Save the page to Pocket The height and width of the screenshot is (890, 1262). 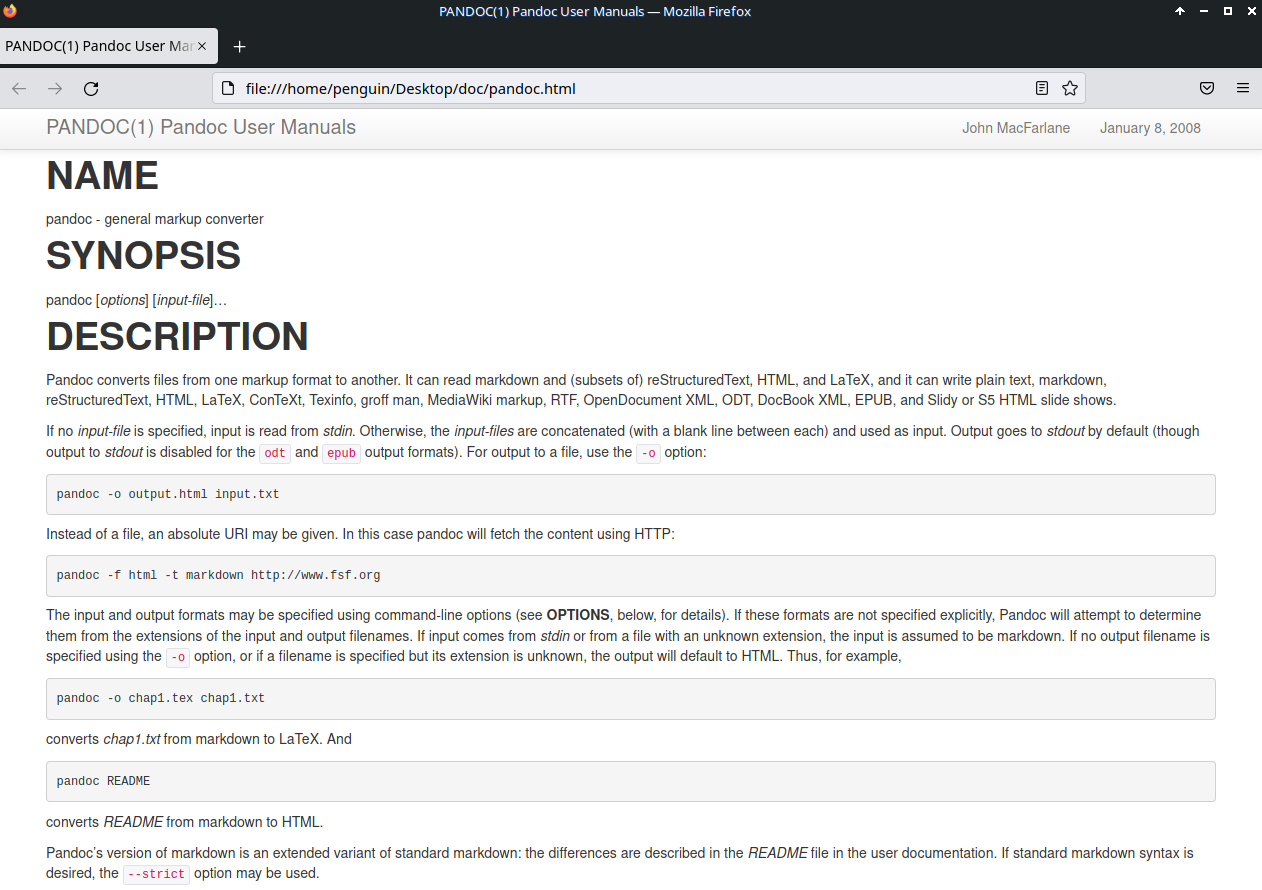[1206, 88]
